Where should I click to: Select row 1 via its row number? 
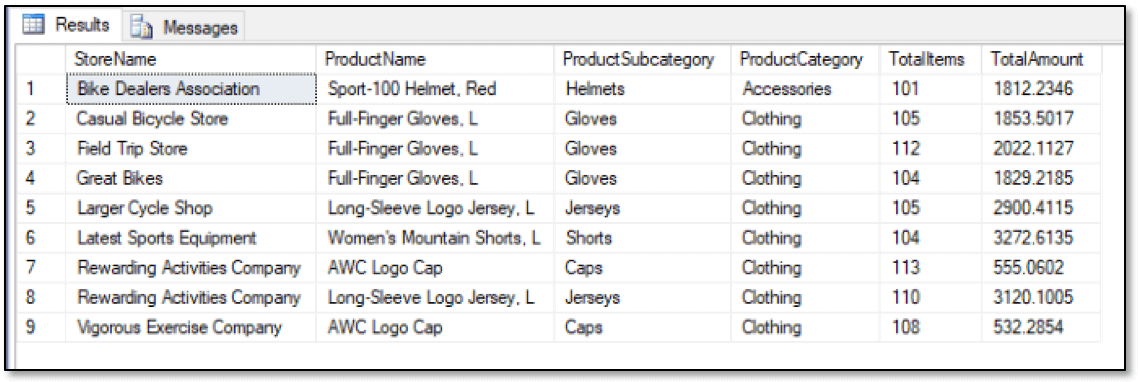[x=43, y=89]
